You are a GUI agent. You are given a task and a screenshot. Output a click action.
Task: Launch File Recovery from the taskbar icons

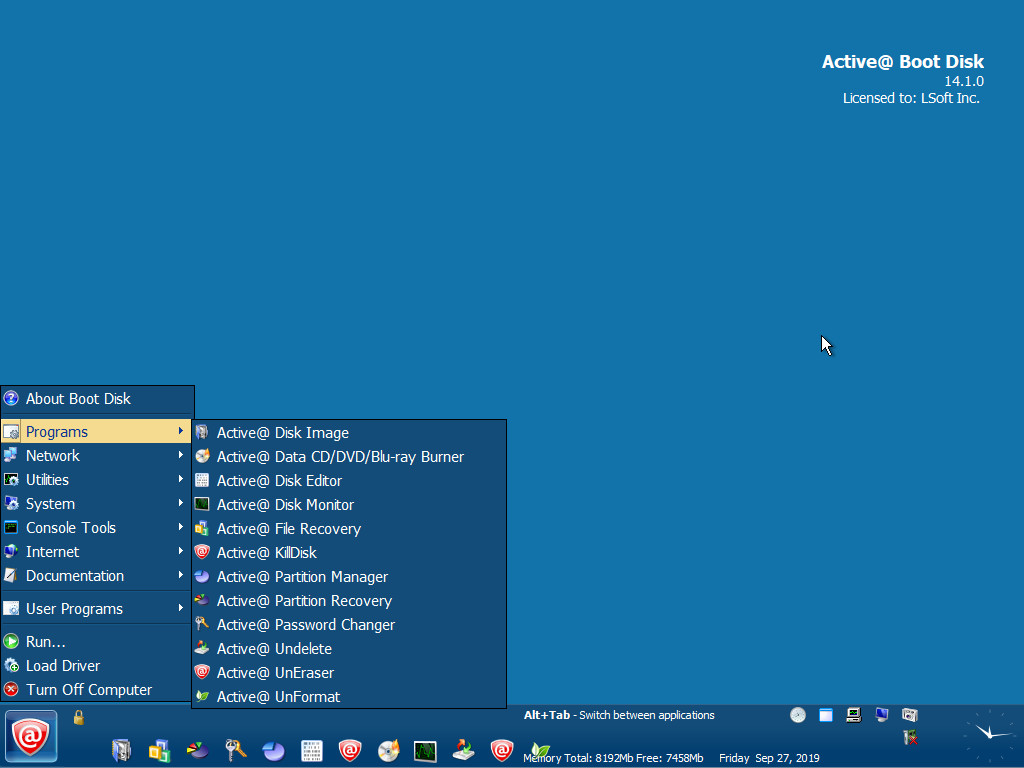click(x=159, y=750)
